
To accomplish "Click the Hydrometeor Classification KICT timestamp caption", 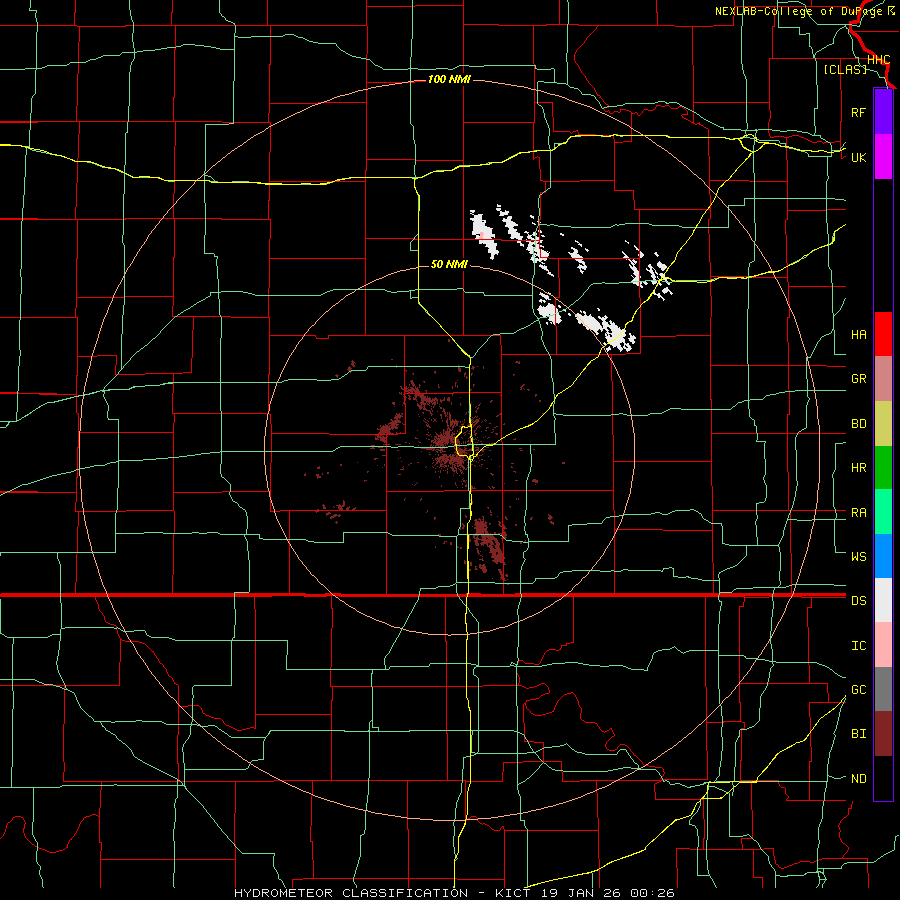I will 454,893.
